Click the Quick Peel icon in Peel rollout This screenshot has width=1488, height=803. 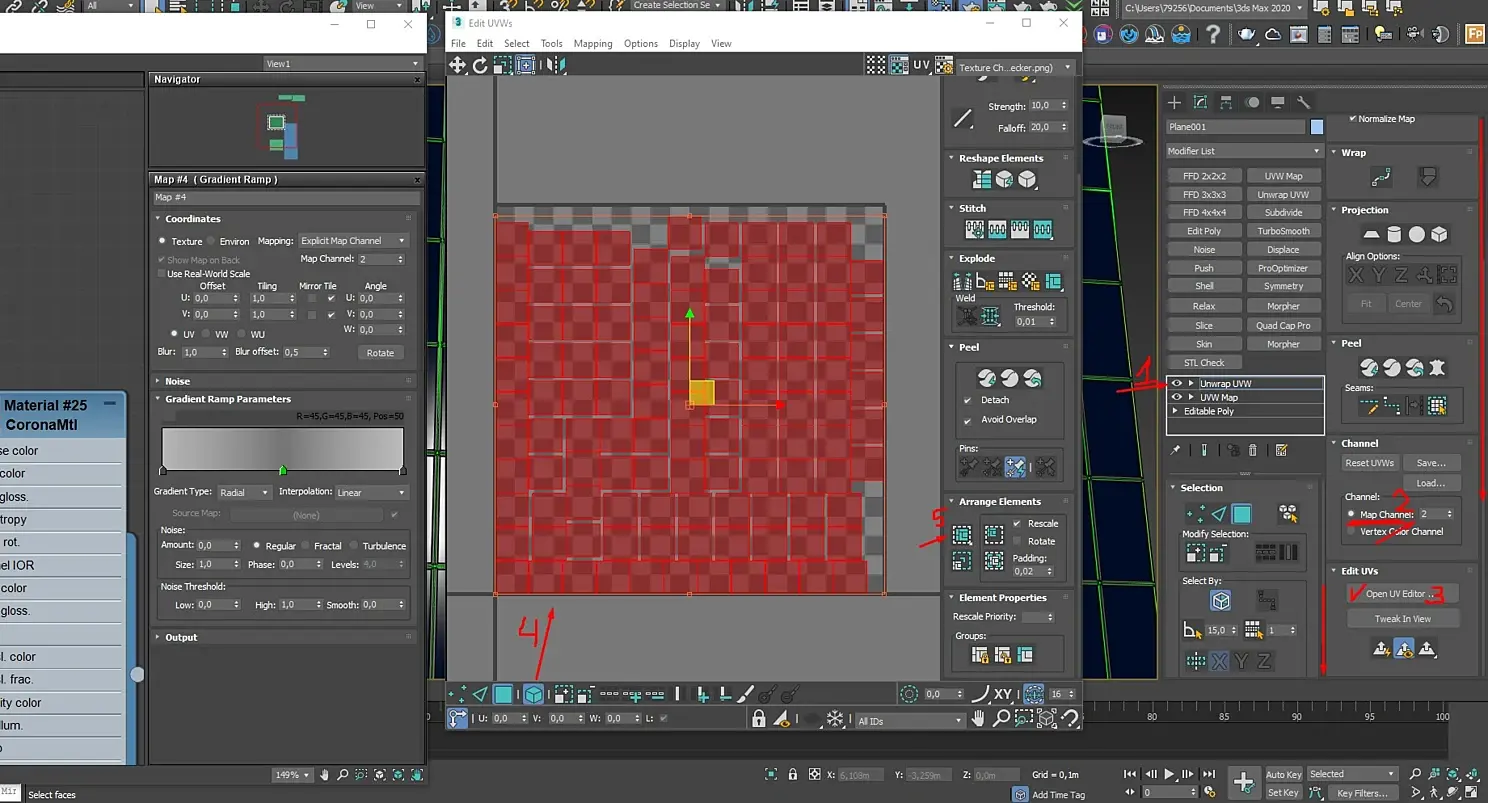point(987,378)
